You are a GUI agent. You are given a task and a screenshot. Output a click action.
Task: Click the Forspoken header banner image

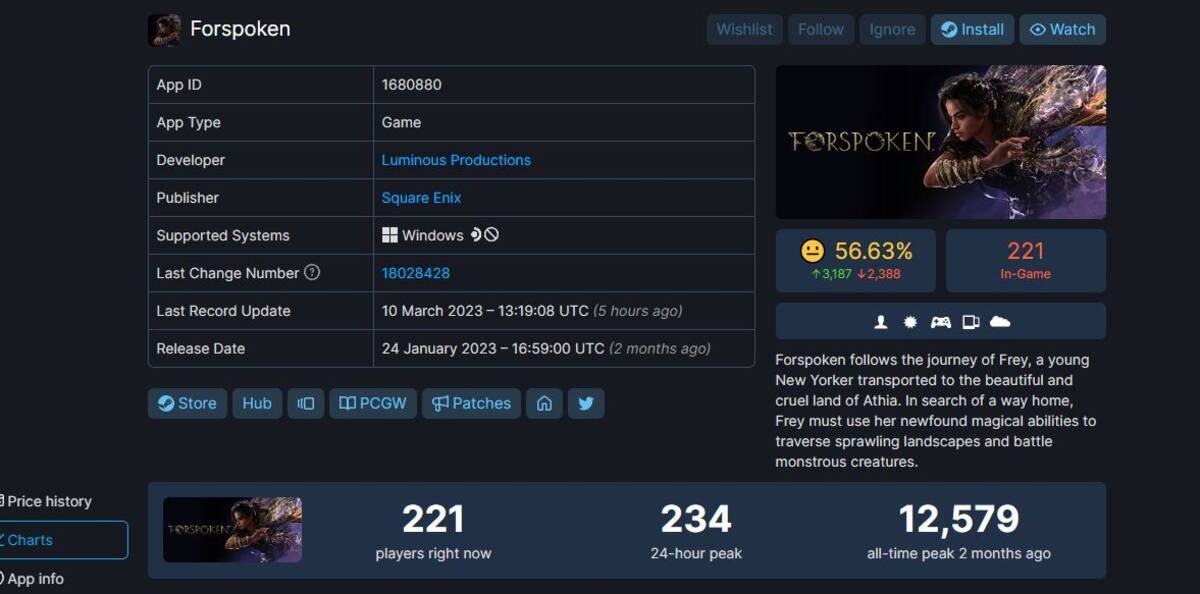940,142
